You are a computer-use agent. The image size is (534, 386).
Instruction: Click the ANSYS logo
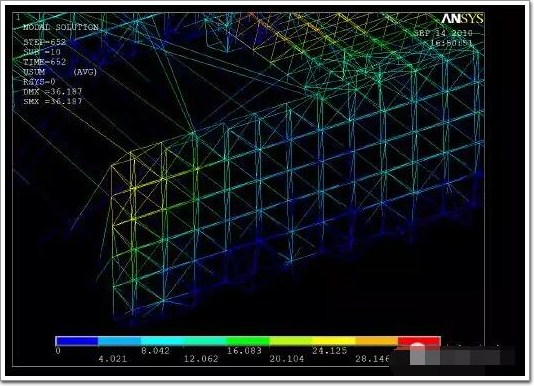point(462,19)
